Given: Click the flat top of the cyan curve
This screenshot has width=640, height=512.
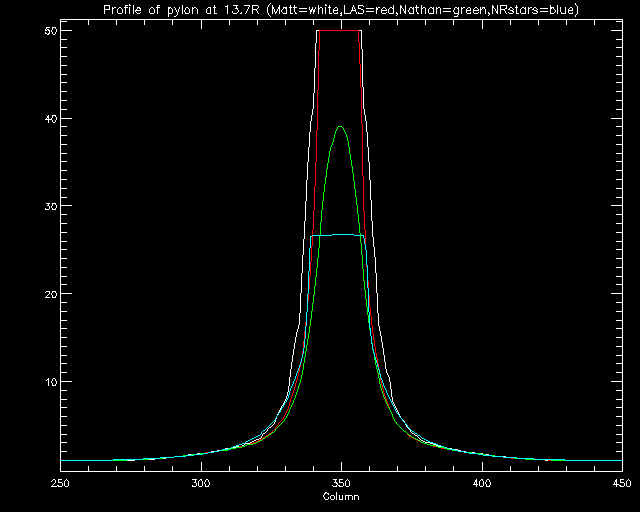Looking at the screenshot, I should [x=337, y=235].
